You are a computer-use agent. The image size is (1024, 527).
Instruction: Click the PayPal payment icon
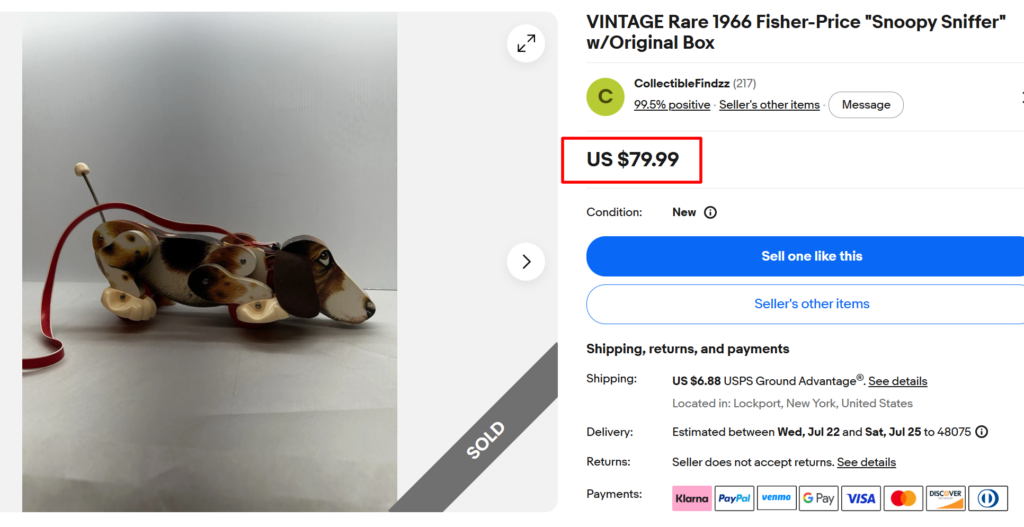point(734,498)
